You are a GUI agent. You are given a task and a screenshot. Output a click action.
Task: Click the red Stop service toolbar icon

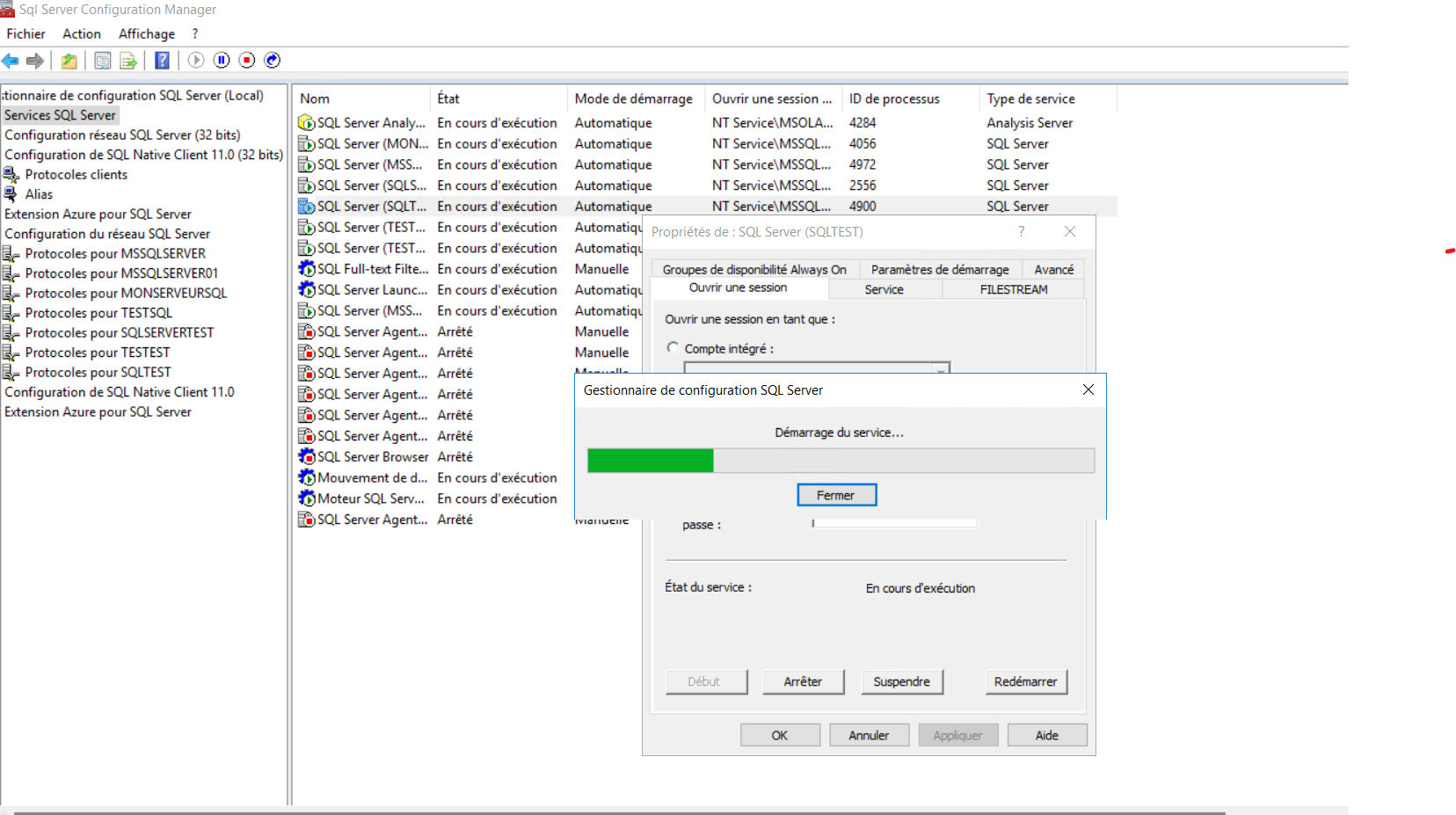coord(247,60)
